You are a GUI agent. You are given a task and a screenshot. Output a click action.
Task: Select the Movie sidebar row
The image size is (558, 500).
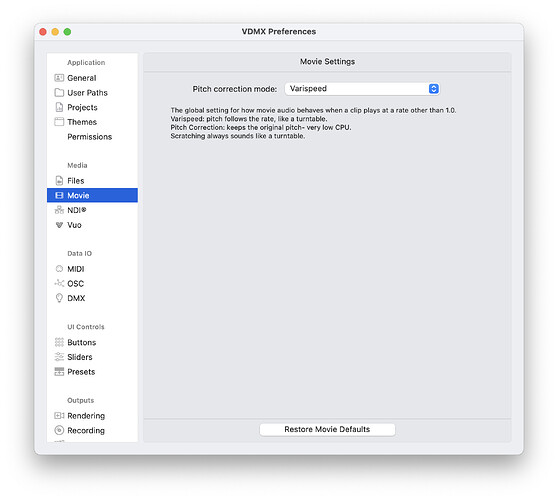tap(92, 195)
